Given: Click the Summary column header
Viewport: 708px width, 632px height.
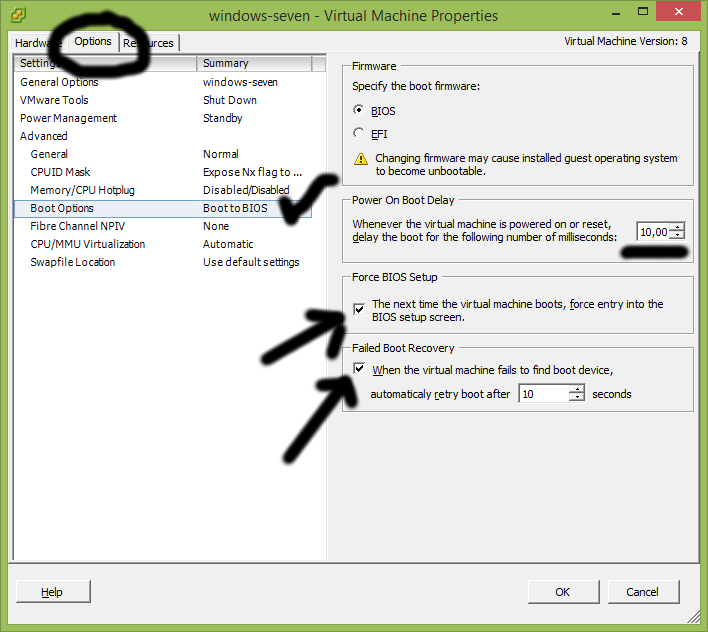Looking at the screenshot, I should click(x=254, y=64).
